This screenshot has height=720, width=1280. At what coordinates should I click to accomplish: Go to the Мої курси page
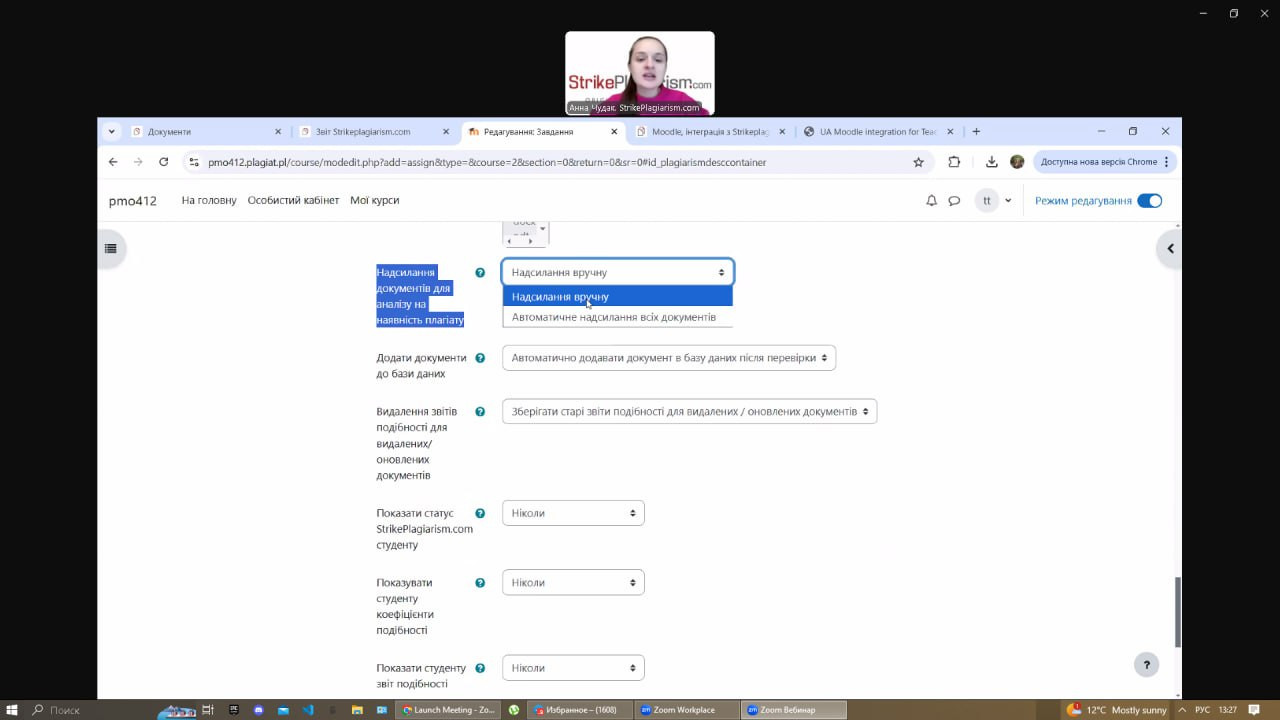point(374,201)
